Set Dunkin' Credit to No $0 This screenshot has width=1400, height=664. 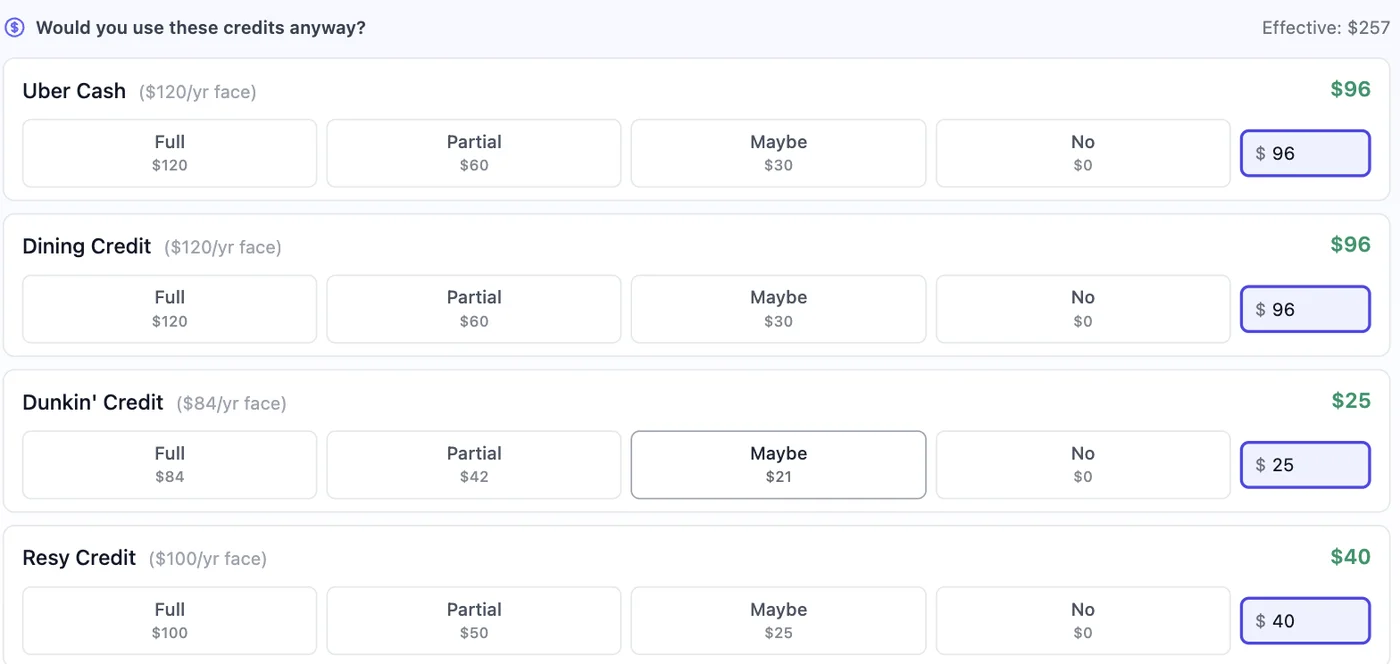pos(1083,465)
